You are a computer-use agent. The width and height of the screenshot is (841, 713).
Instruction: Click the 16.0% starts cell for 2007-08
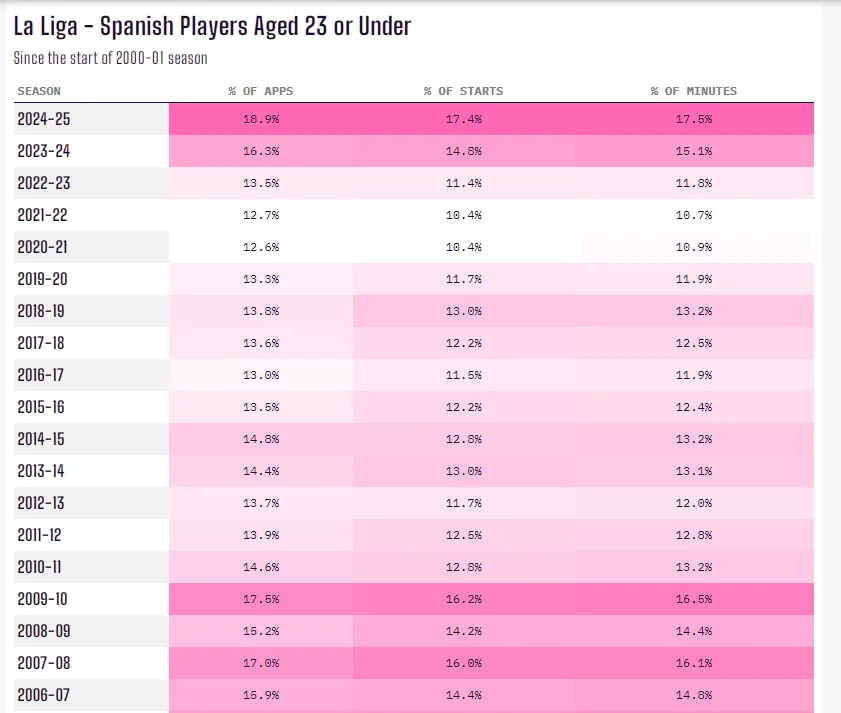[x=463, y=663]
